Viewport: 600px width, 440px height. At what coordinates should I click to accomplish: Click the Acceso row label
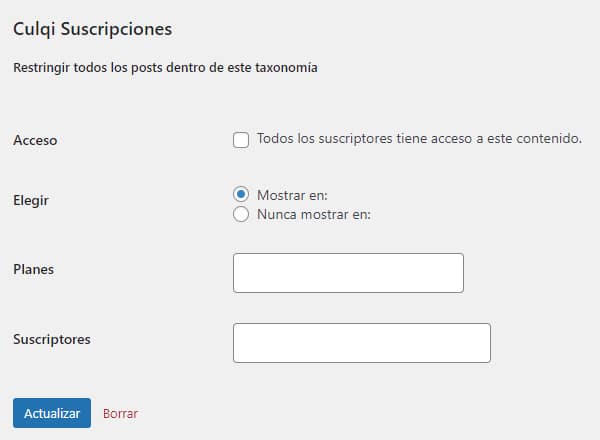pyautogui.click(x=35, y=140)
